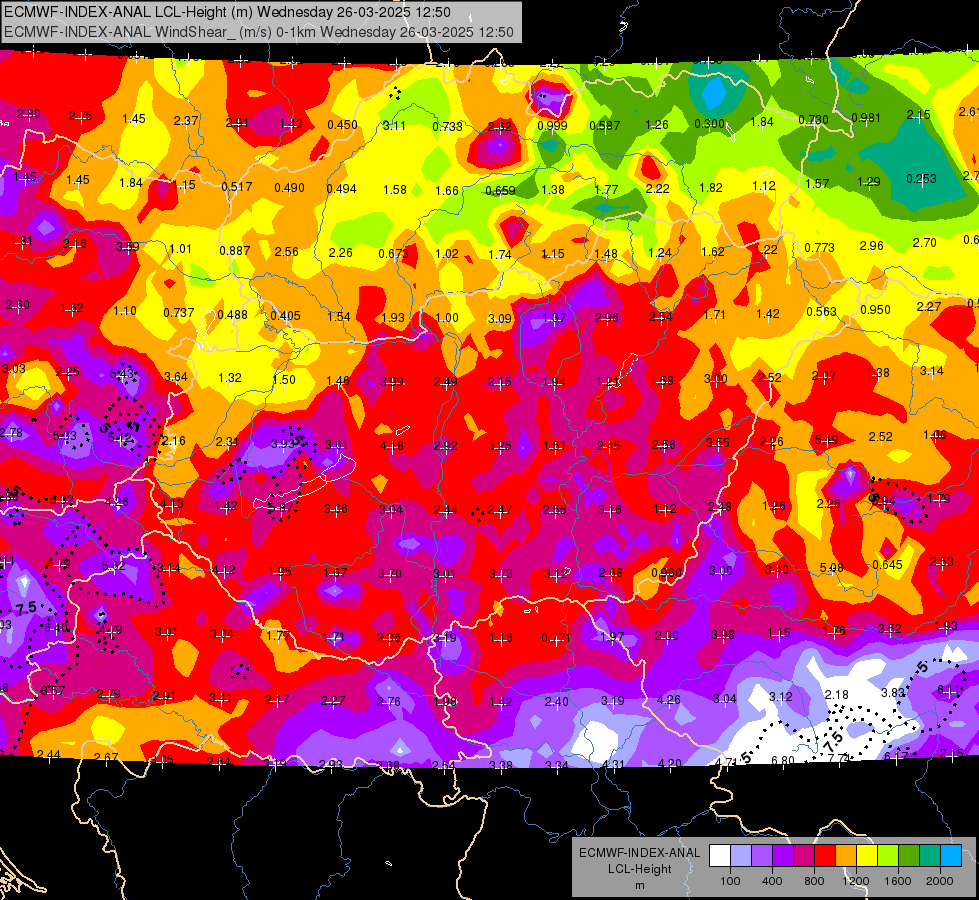Click the wind shear value 0.771

(x=556, y=638)
